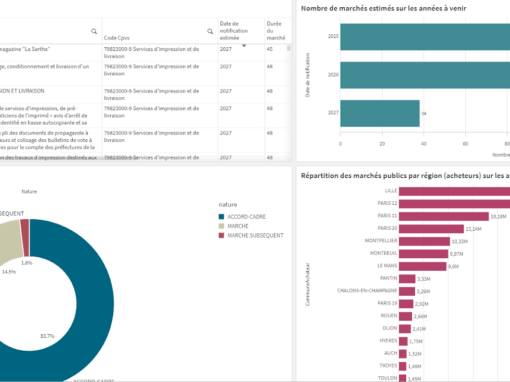510x382 pixels.
Task: Select the 2026 bar in marchés estimés chart
Action: [425, 75]
